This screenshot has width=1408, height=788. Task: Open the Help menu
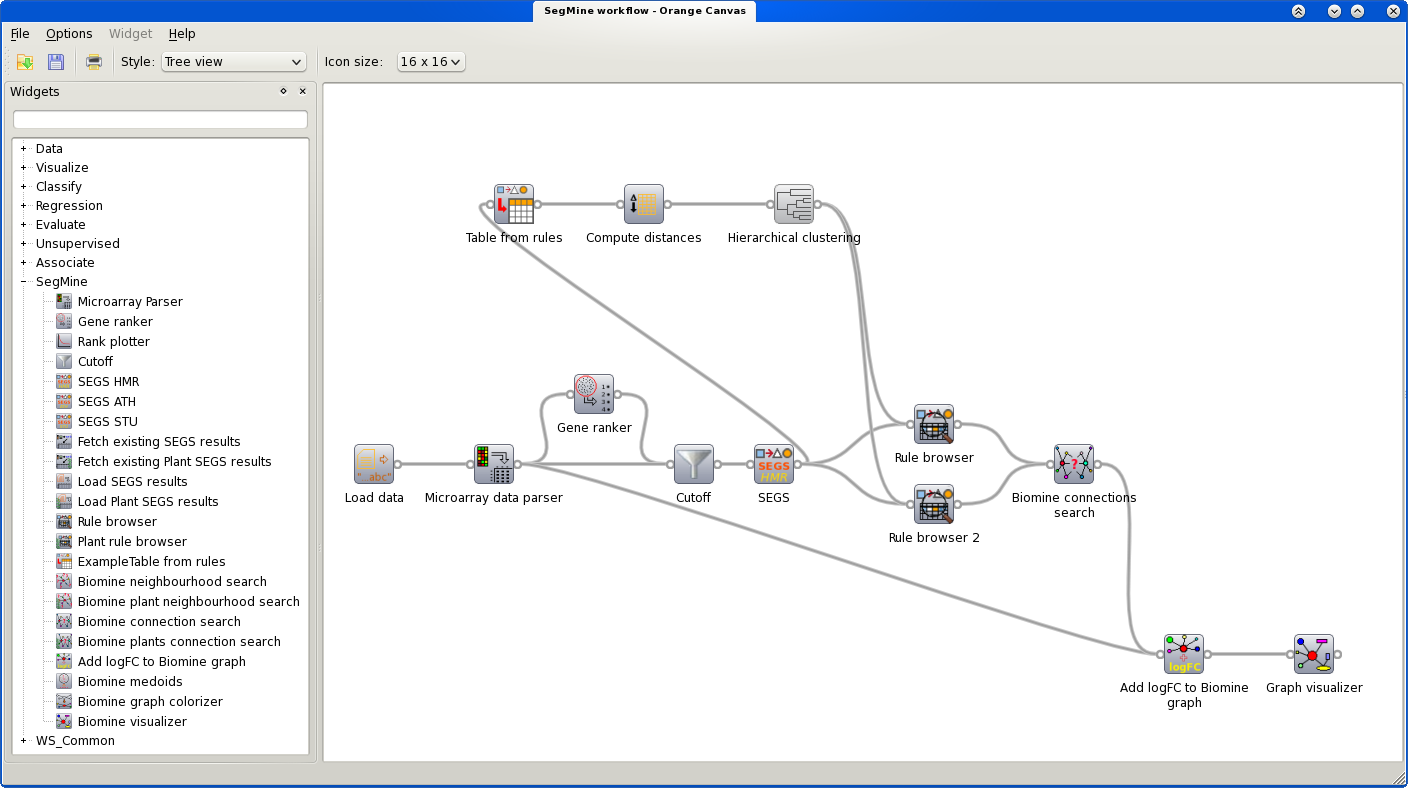point(182,34)
